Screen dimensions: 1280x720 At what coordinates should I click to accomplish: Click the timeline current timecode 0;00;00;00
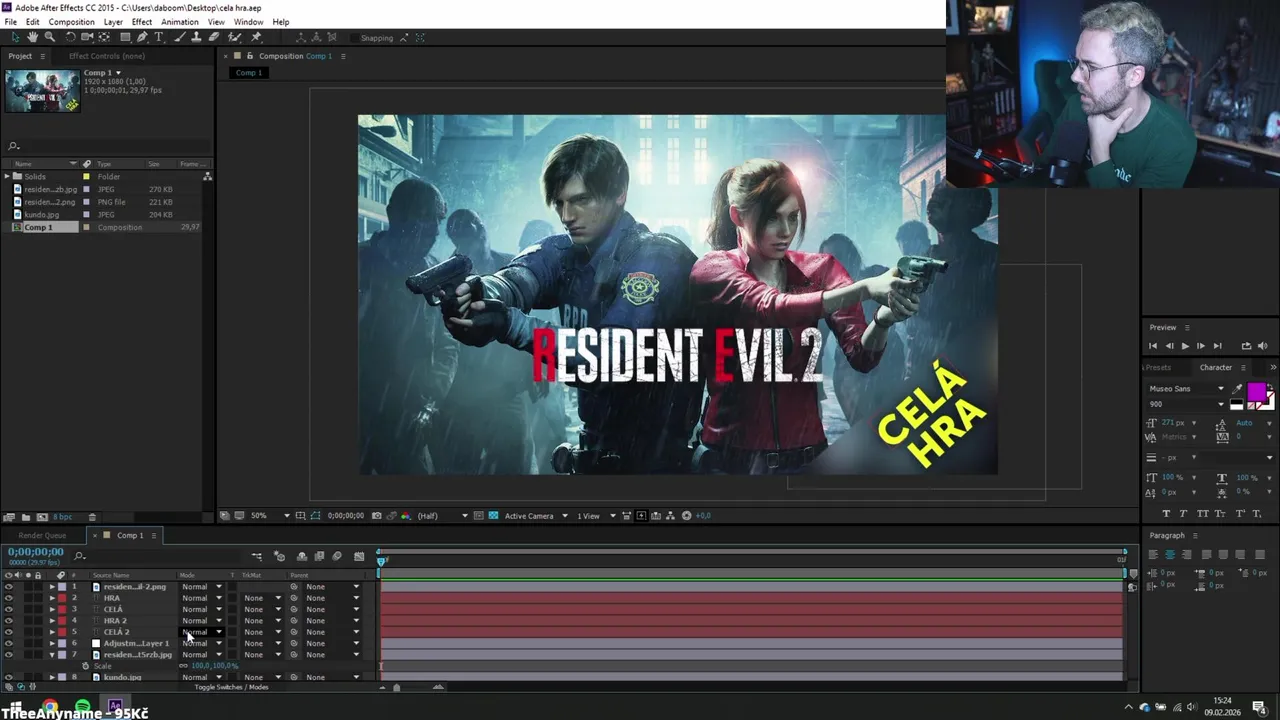tap(36, 552)
